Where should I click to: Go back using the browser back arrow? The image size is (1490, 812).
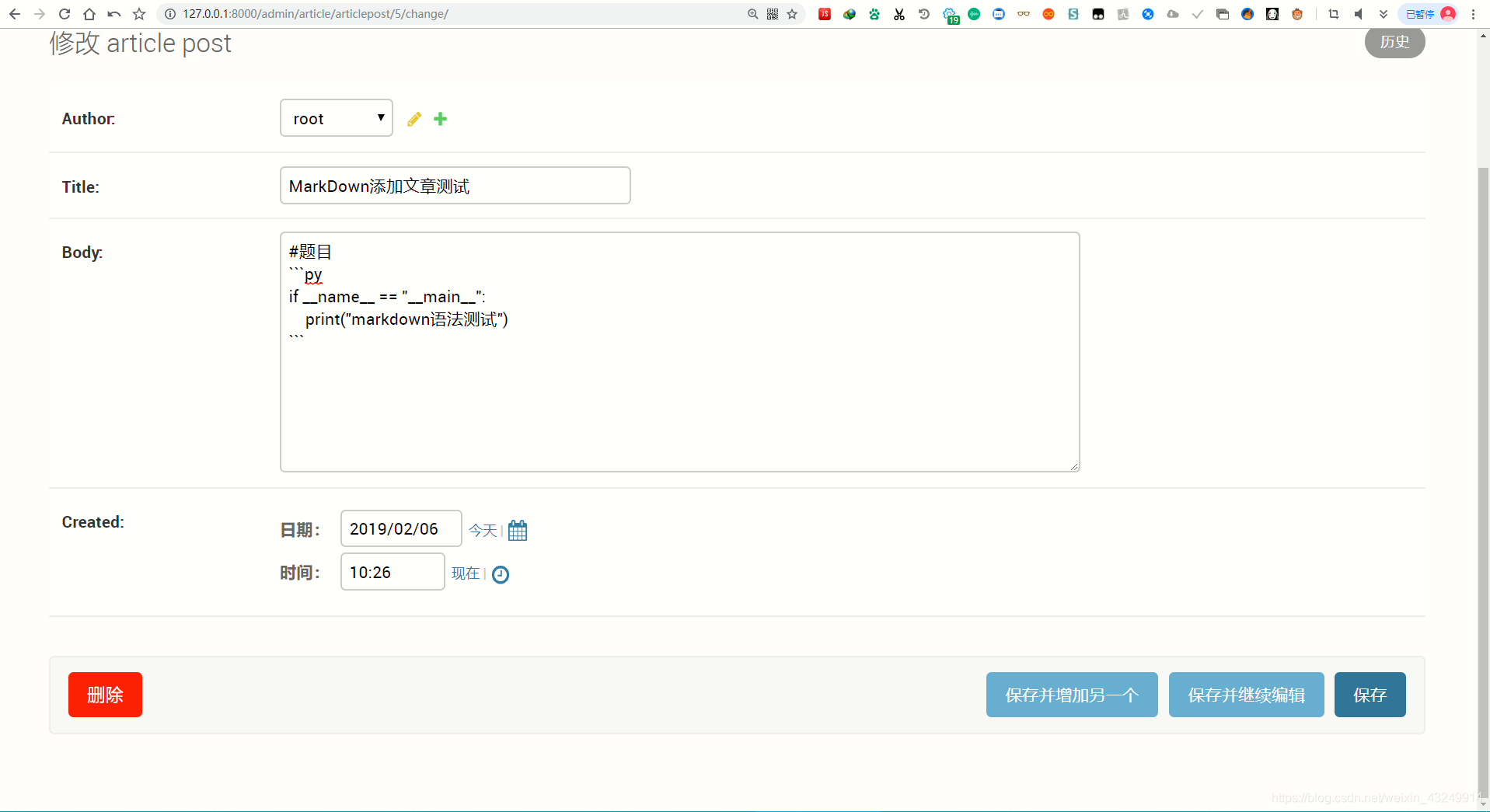(15, 14)
